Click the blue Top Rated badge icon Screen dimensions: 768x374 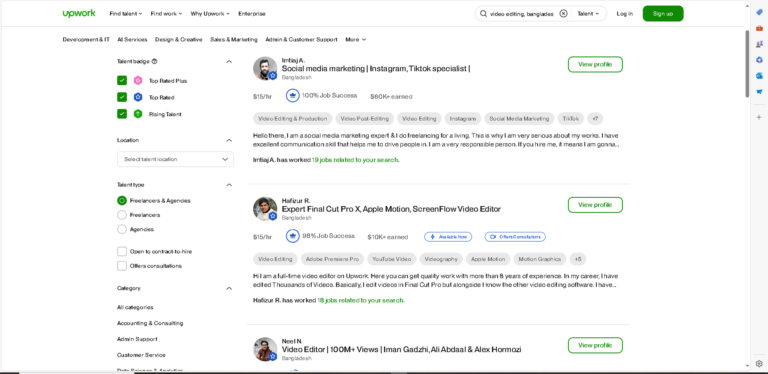(138, 97)
